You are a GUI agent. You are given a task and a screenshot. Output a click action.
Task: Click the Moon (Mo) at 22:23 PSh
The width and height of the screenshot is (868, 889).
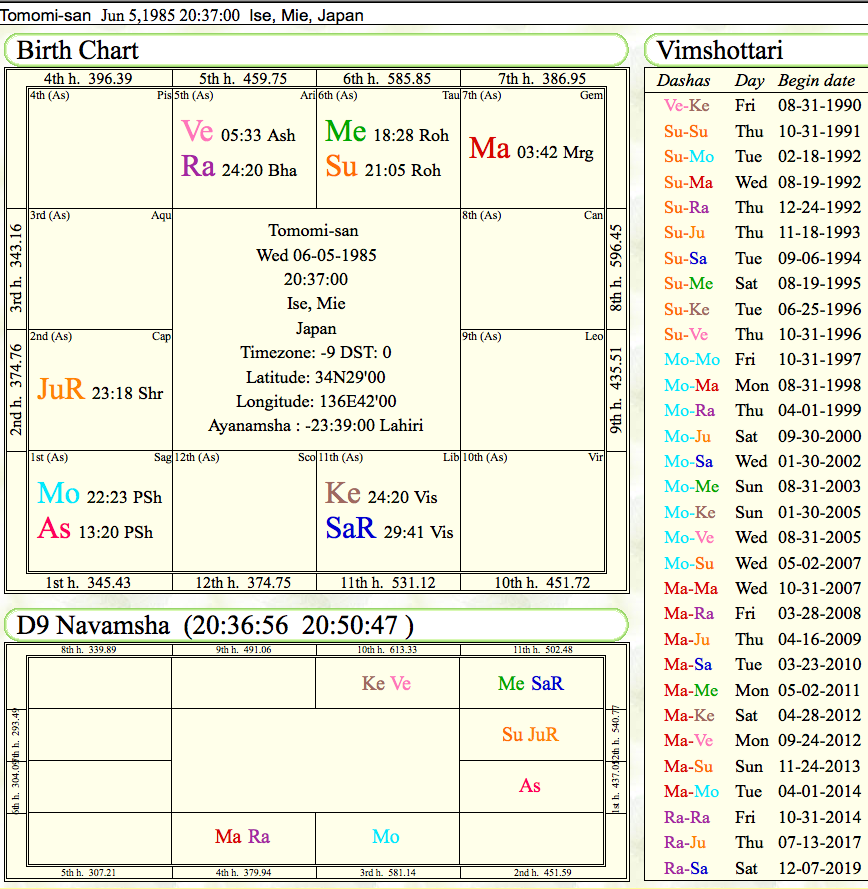58,494
